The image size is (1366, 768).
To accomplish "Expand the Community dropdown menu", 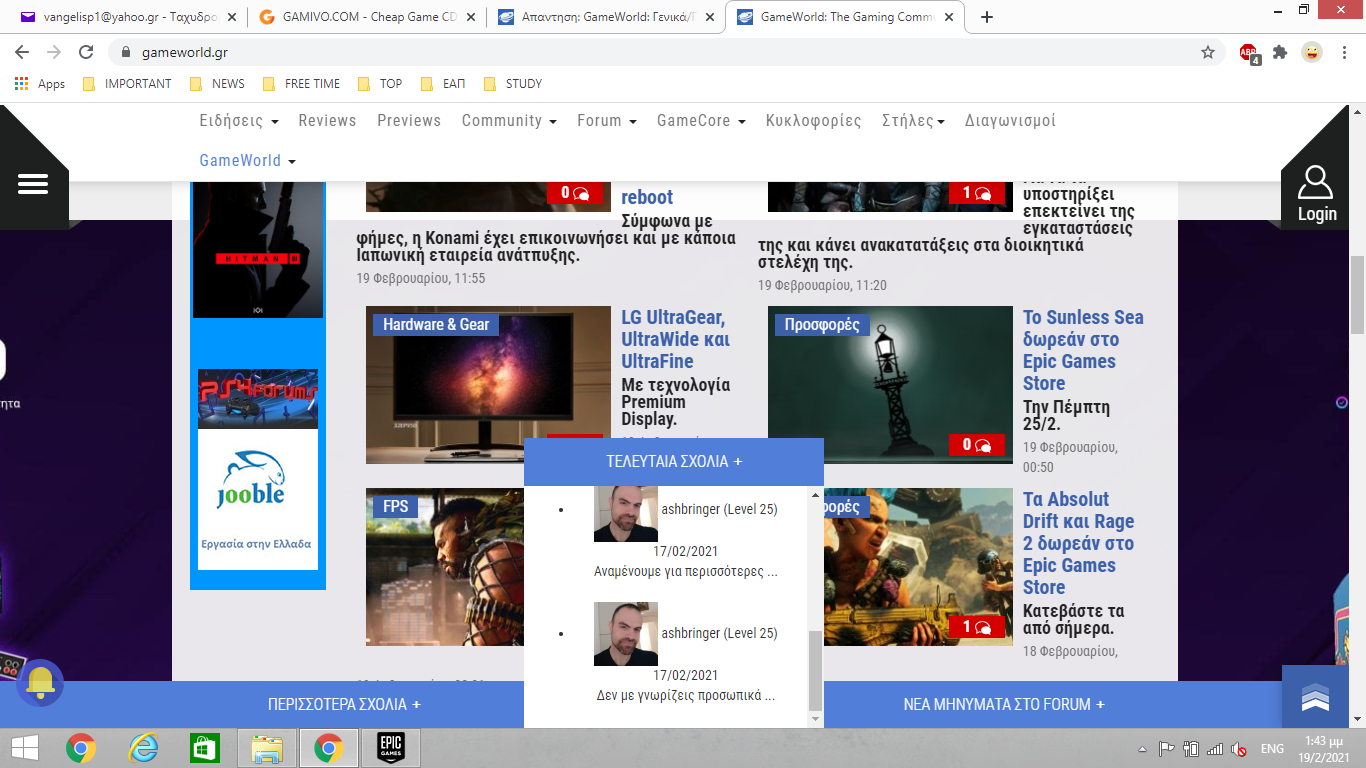I will 509,121.
